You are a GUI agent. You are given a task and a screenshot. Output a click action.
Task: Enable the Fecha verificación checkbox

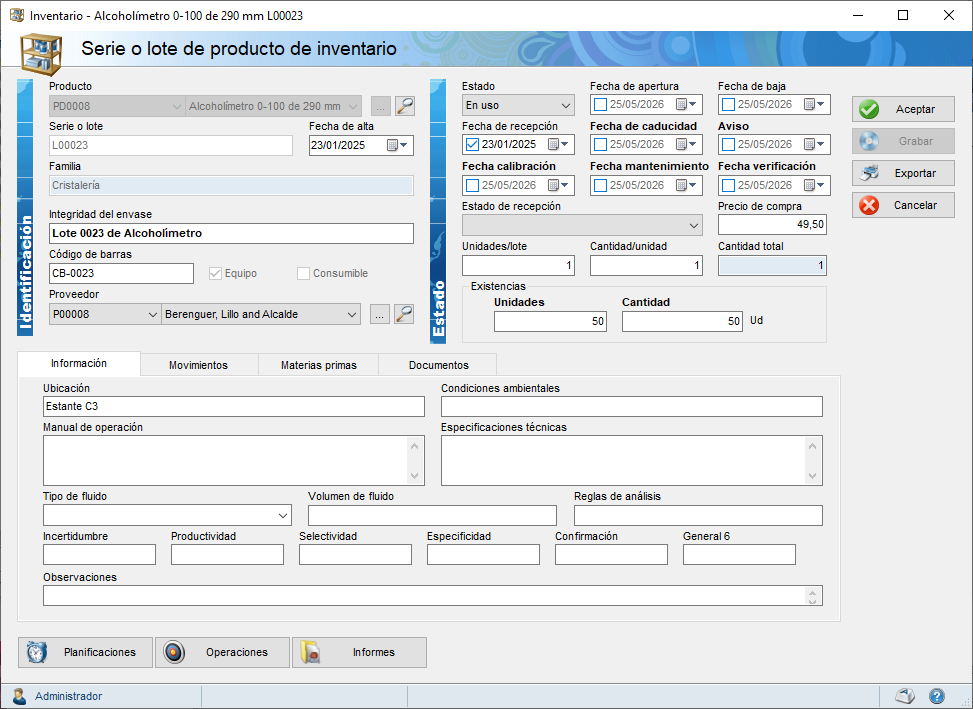pyautogui.click(x=729, y=185)
